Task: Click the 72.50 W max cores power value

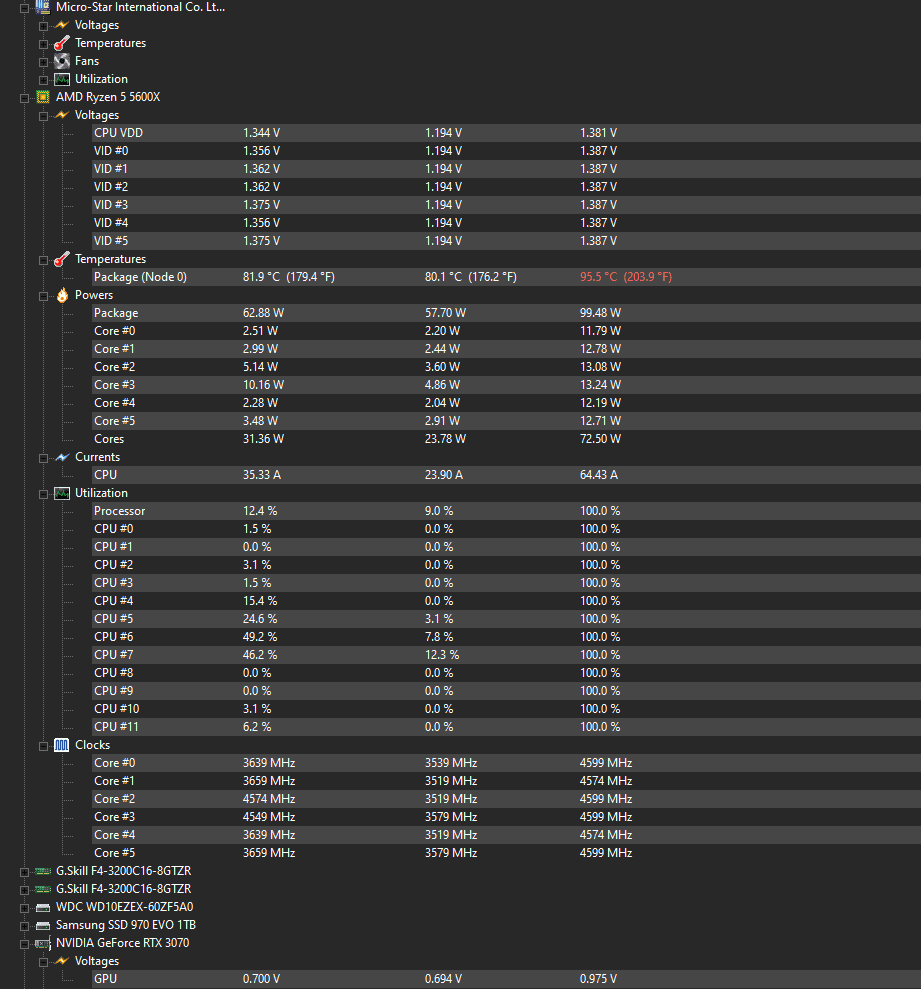Action: tap(601, 439)
